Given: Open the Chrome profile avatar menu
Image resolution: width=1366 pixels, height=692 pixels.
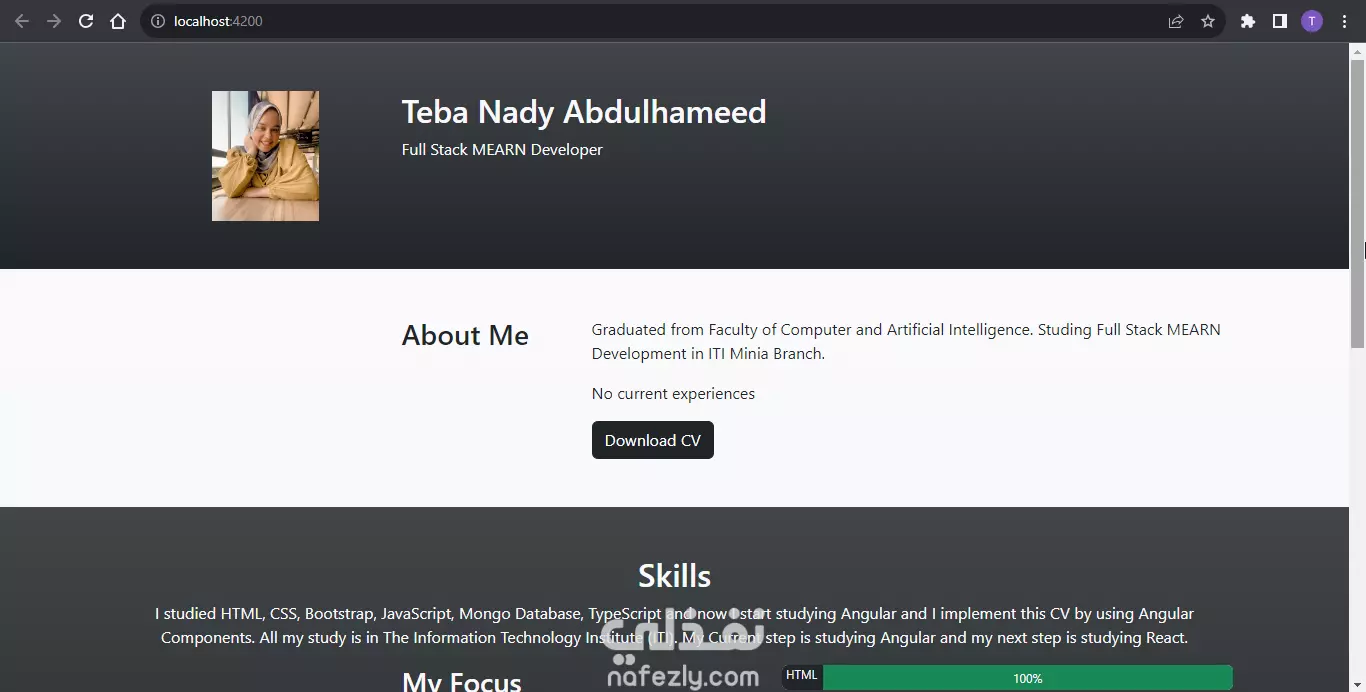Looking at the screenshot, I should (1312, 21).
